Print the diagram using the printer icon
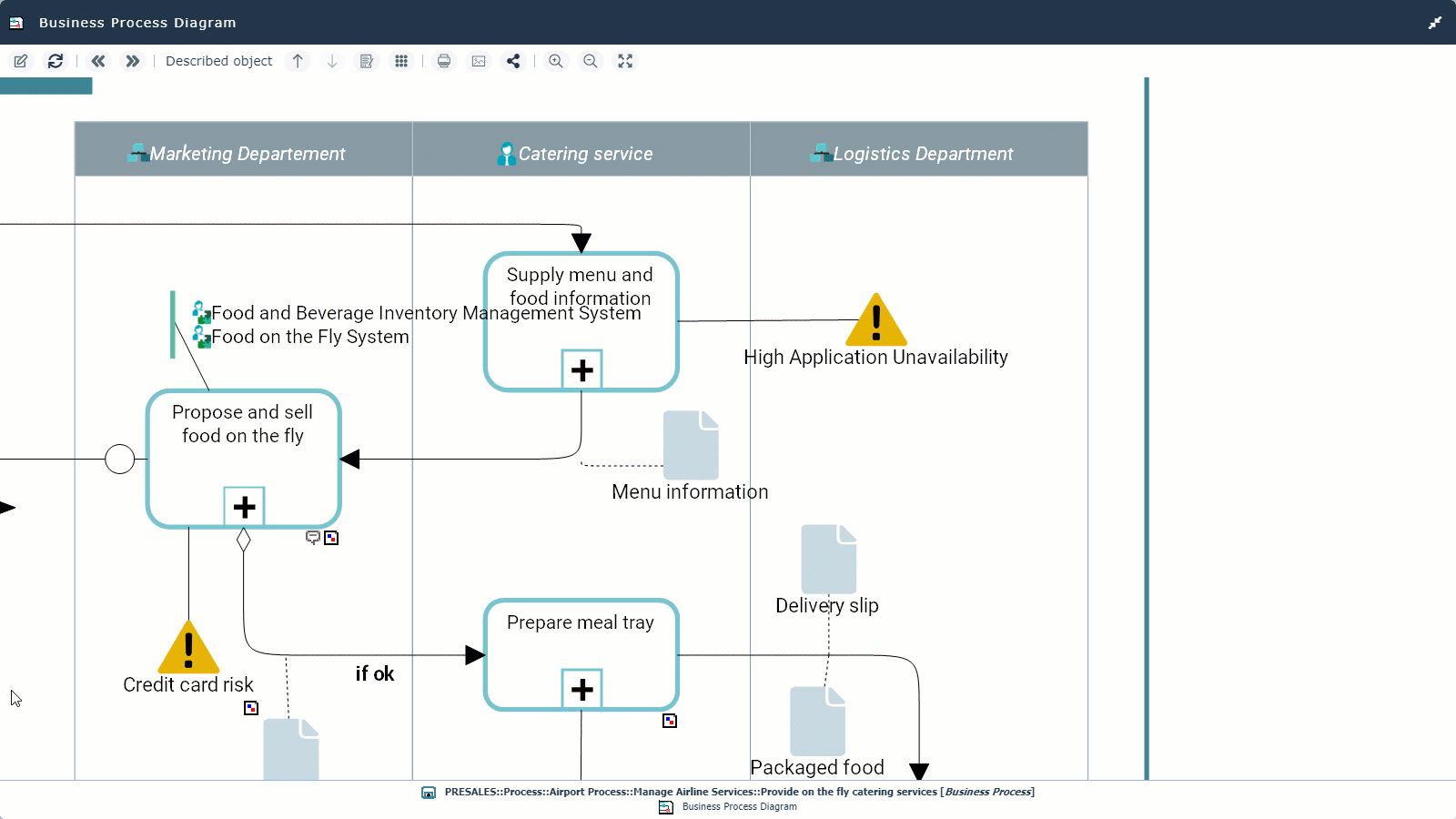Viewport: 1456px width, 819px height. (444, 61)
